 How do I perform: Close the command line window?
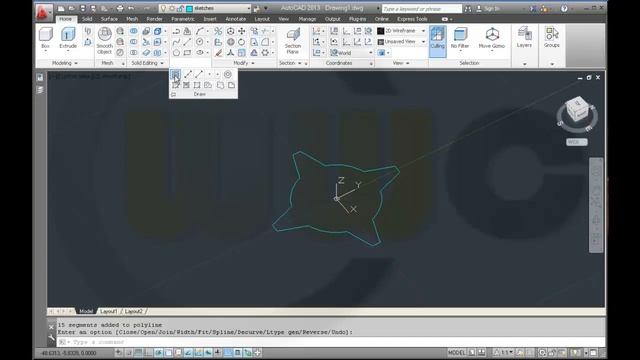click(x=51, y=327)
